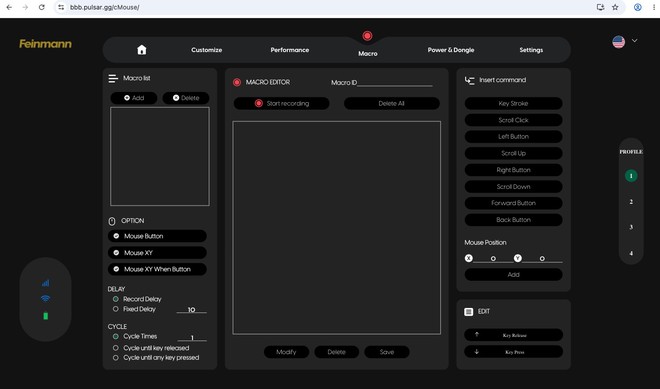Click the Delete button below the editor
The height and width of the screenshot is (389, 660).
[336, 352]
